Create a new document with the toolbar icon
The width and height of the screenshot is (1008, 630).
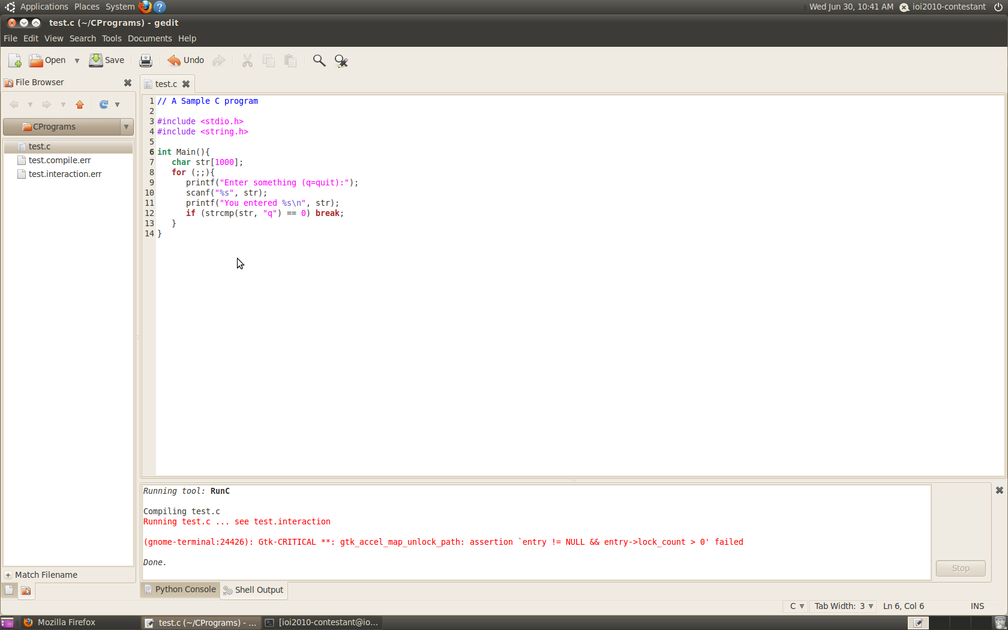[15, 60]
